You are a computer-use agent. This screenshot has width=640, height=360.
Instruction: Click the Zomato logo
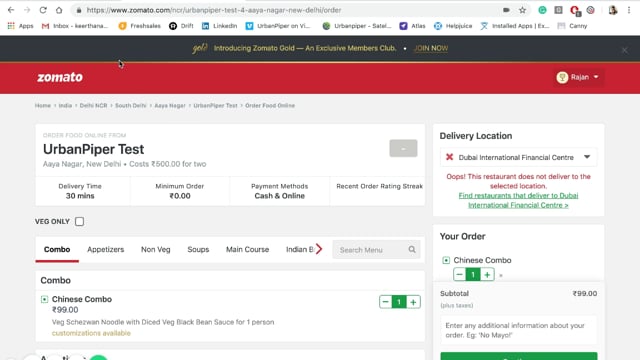click(x=60, y=77)
